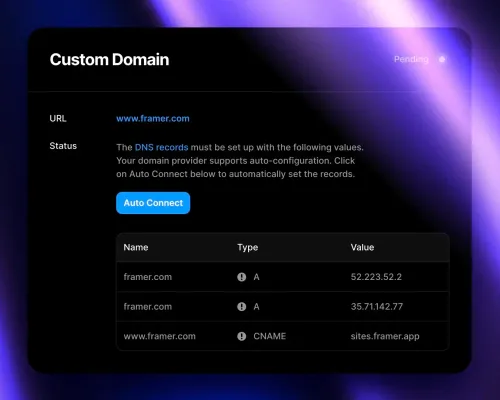500x400 pixels.
Task: Select value 35.71.142.77
Action: [377, 307]
